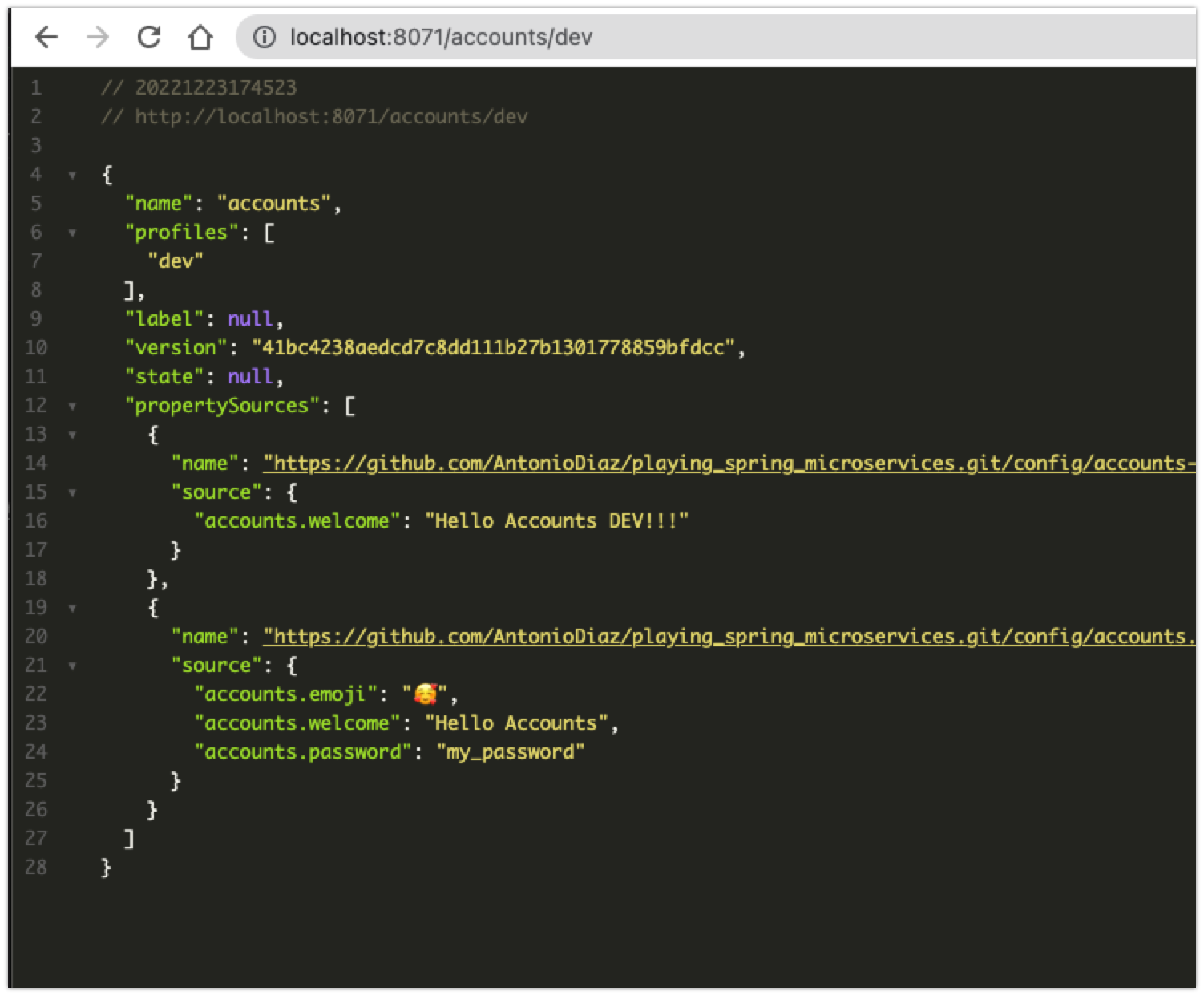Open the home page icon
Viewport: 1204px width, 996px height.
click(x=200, y=37)
